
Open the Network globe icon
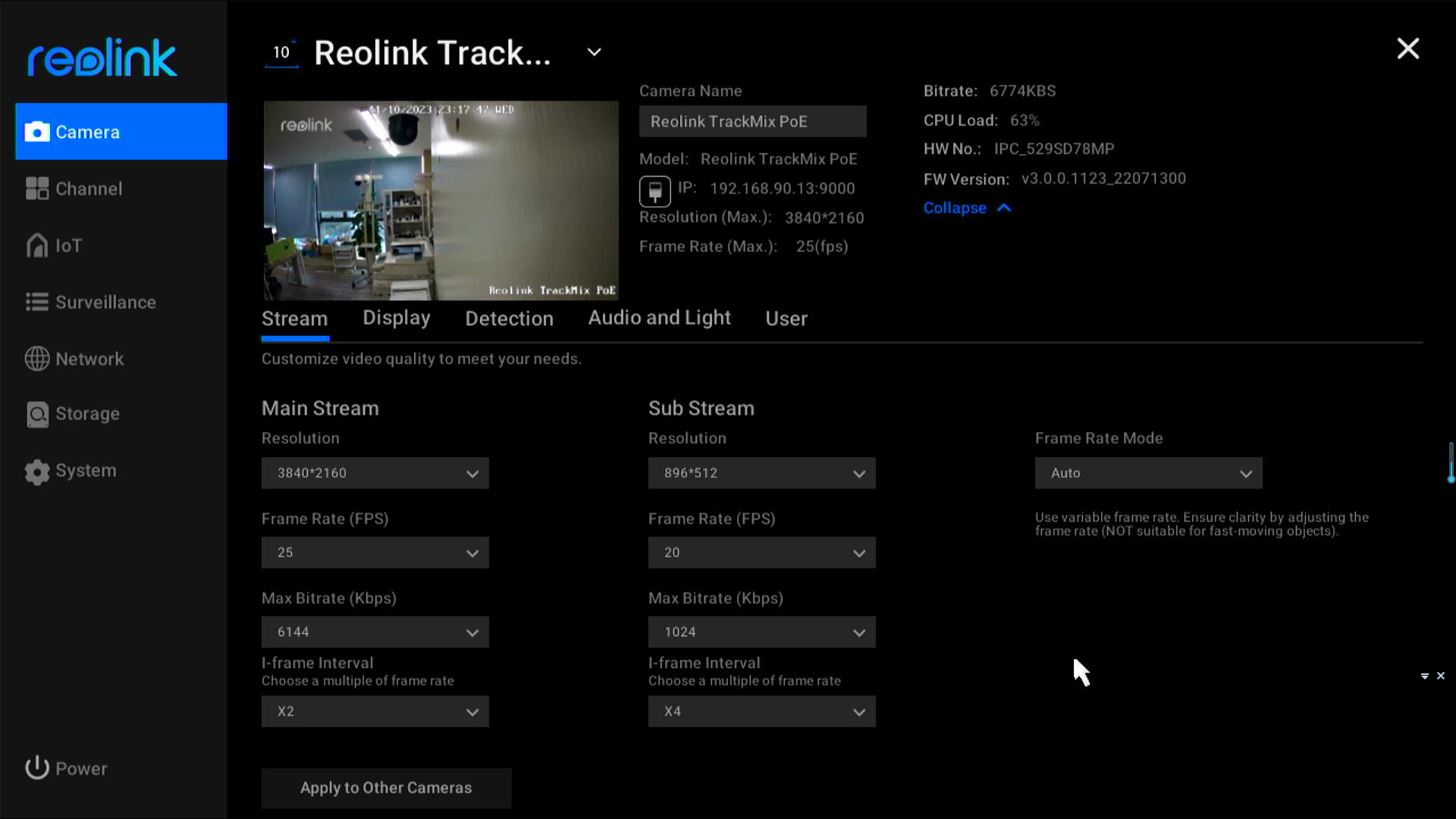coord(36,359)
